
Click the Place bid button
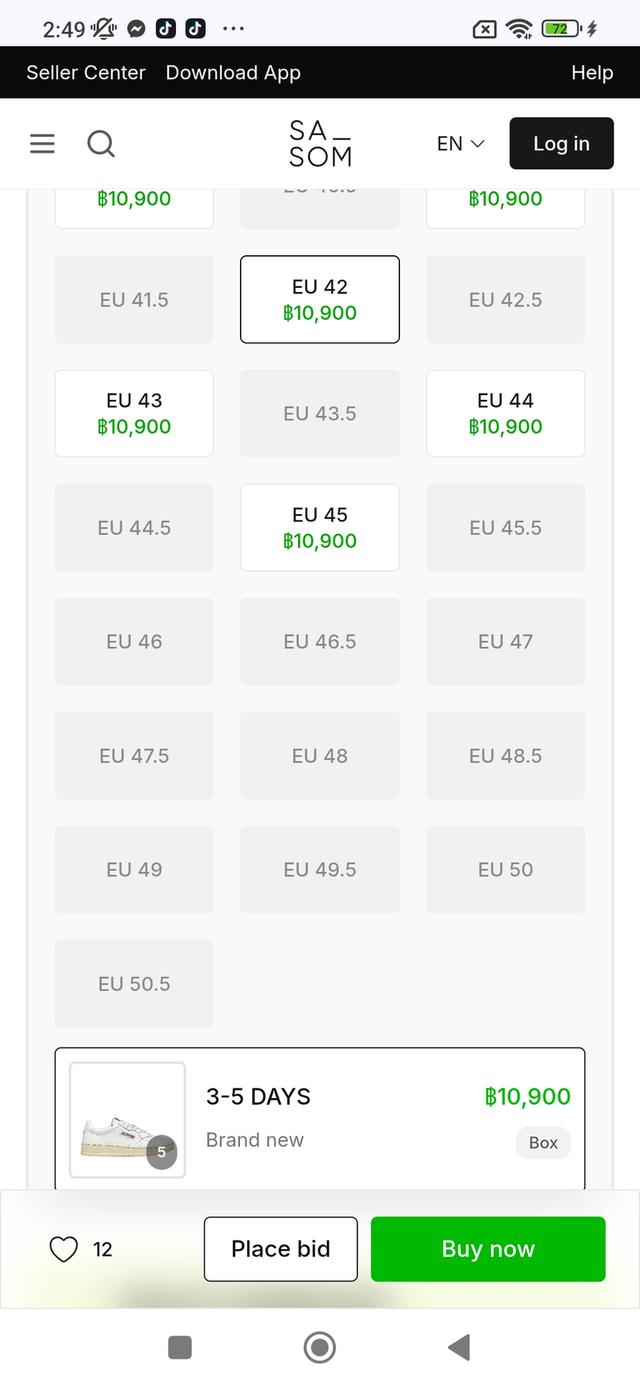click(x=280, y=1249)
